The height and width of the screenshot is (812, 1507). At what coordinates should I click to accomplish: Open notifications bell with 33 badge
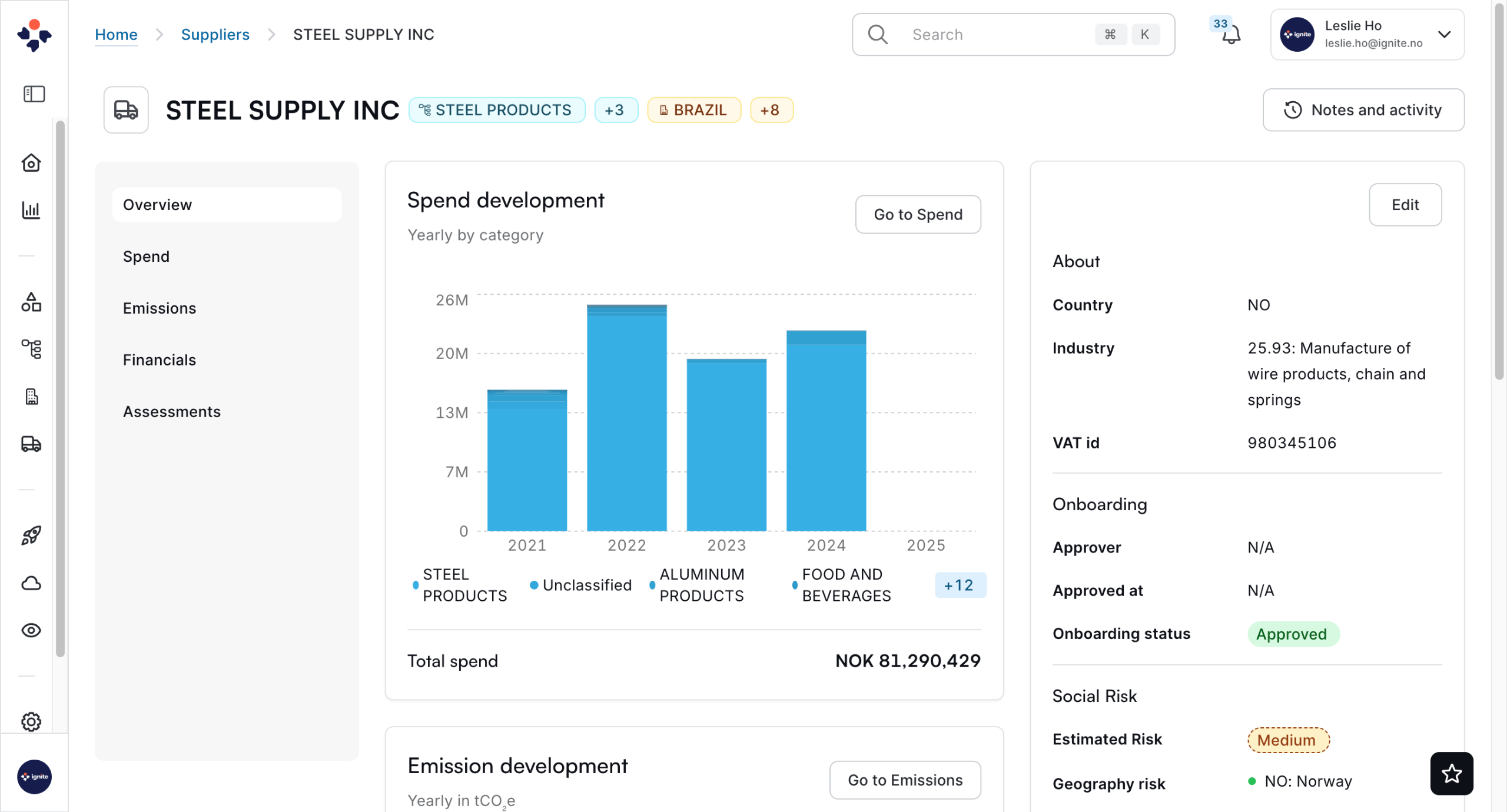[1230, 35]
